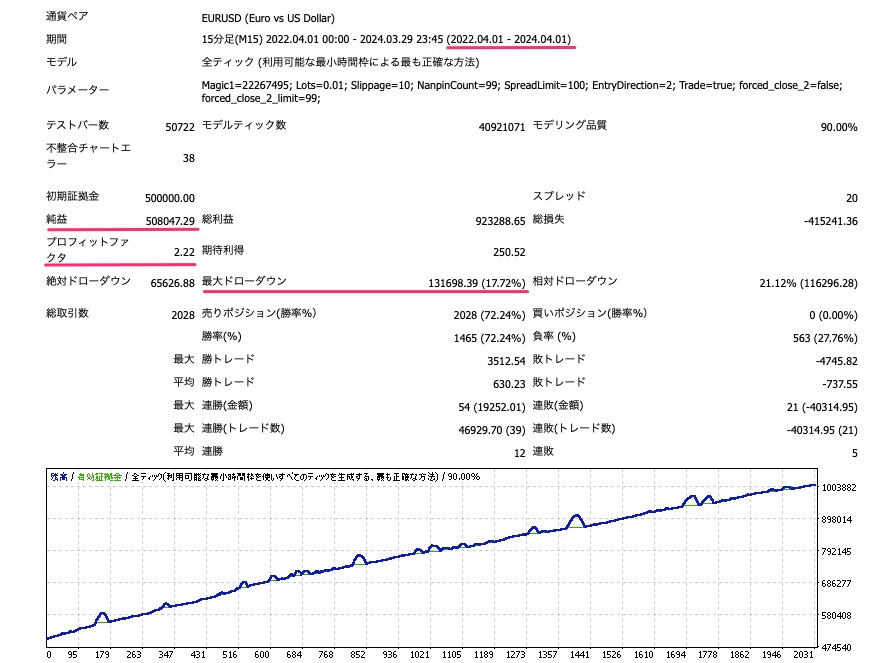The width and height of the screenshot is (881, 663).
Task: Click the consecutive loss amount -40314.95 (21)
Action: click(x=822, y=430)
